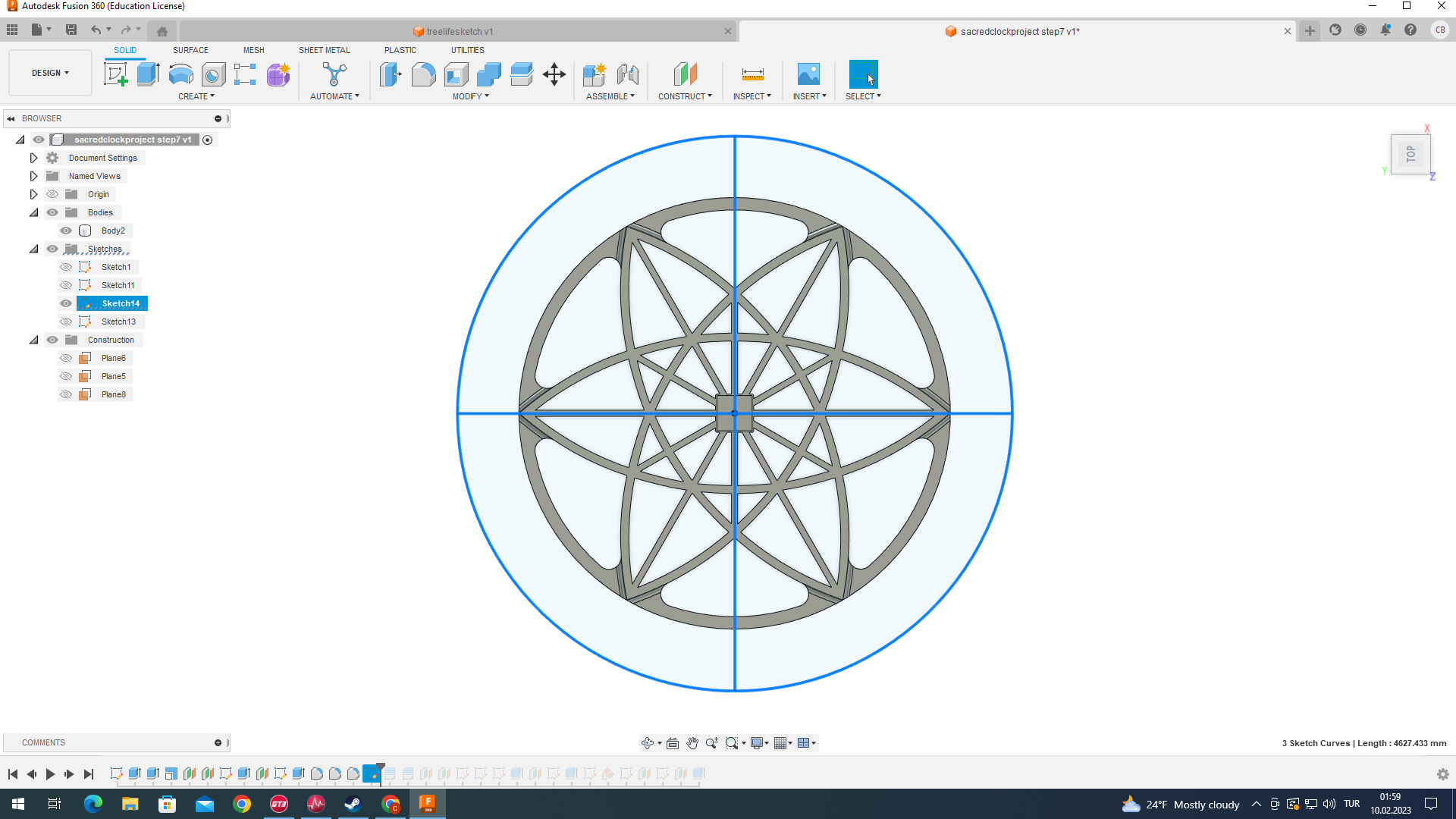Click the Joint tool icon
1456x819 pixels.
tap(627, 74)
